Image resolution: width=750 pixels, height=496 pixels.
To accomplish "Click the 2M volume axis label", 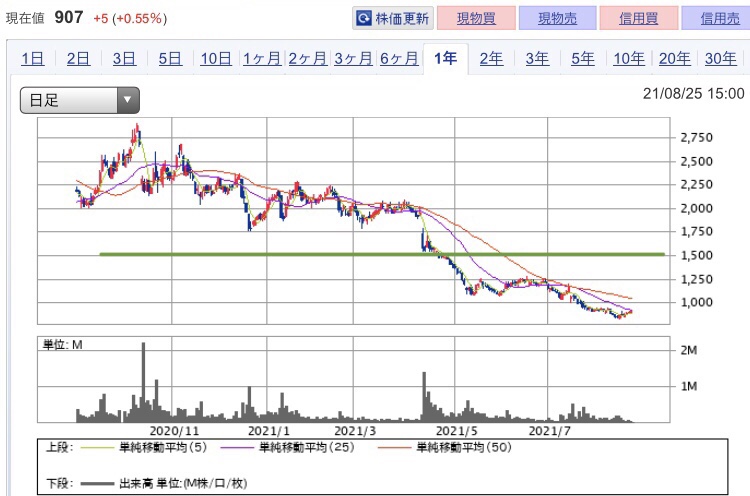I will coord(689,350).
